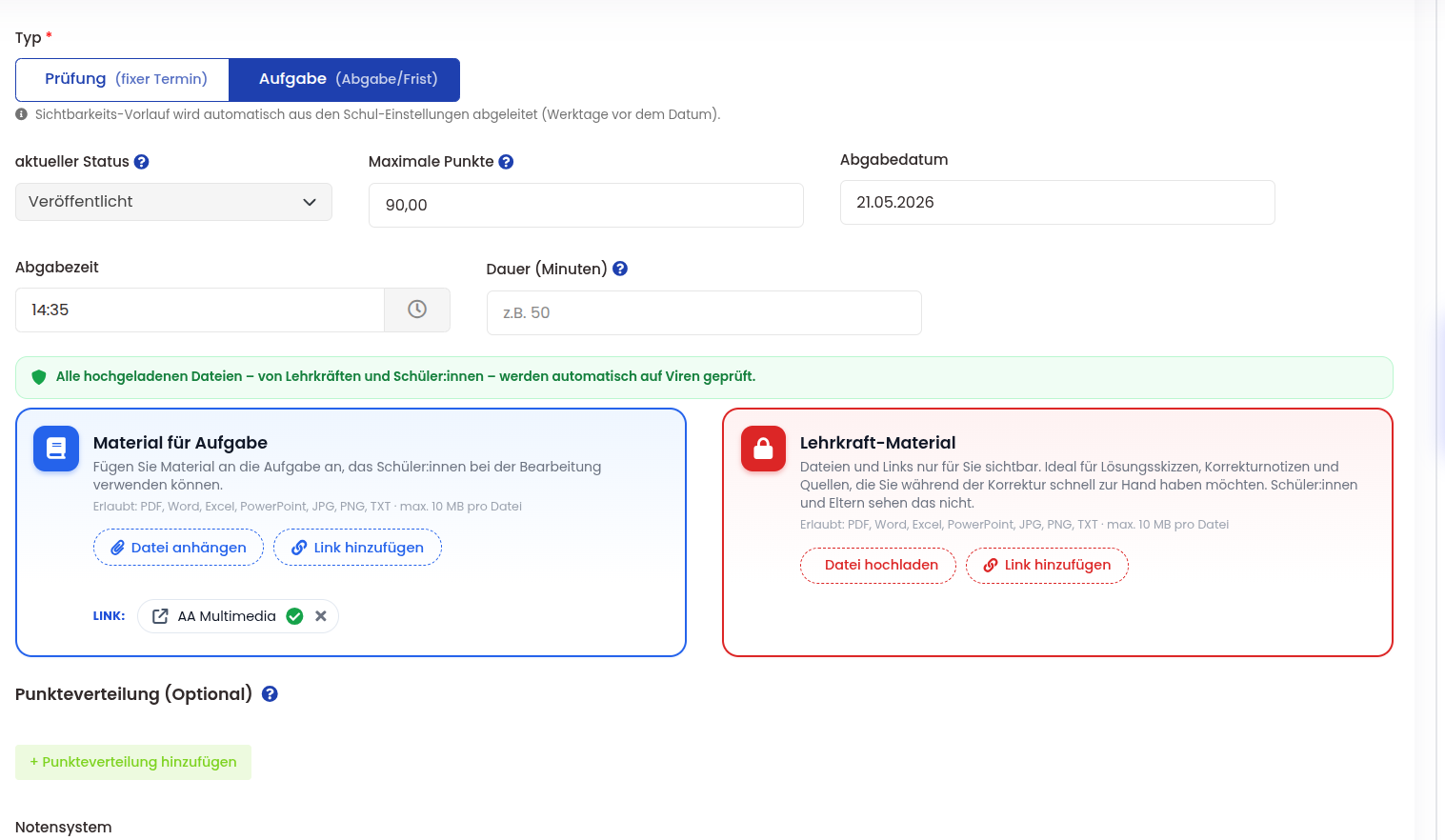1445x840 pixels.
Task: Click the external-link icon on AA Multimedia
Action: coord(160,616)
